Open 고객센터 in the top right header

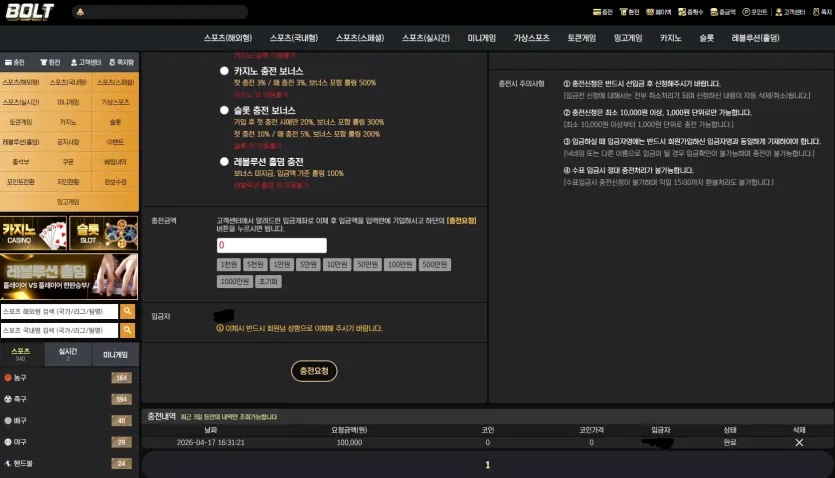(790, 12)
